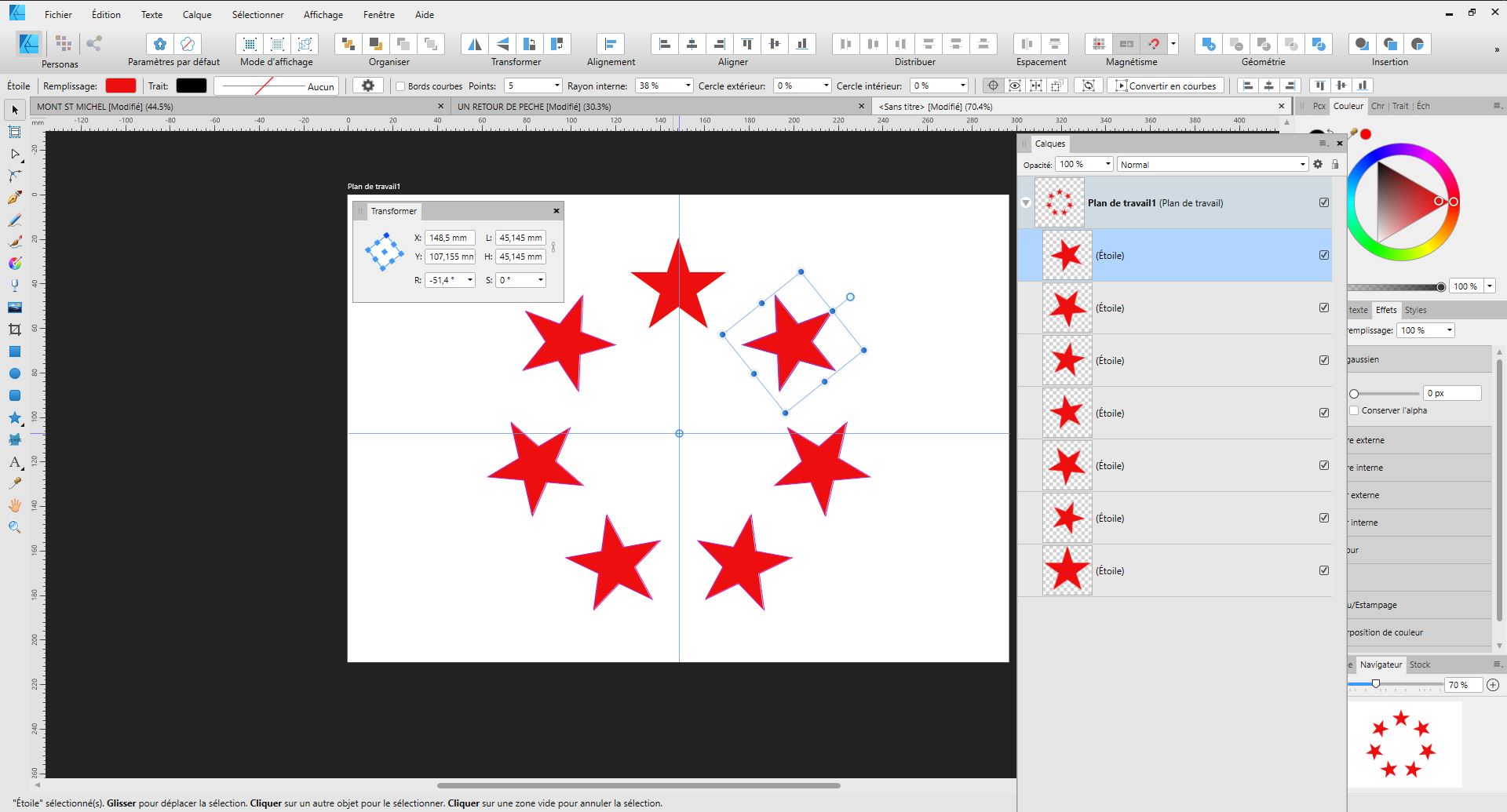
Task: Hide the Plan de travail1 layer
Action: click(x=1324, y=202)
